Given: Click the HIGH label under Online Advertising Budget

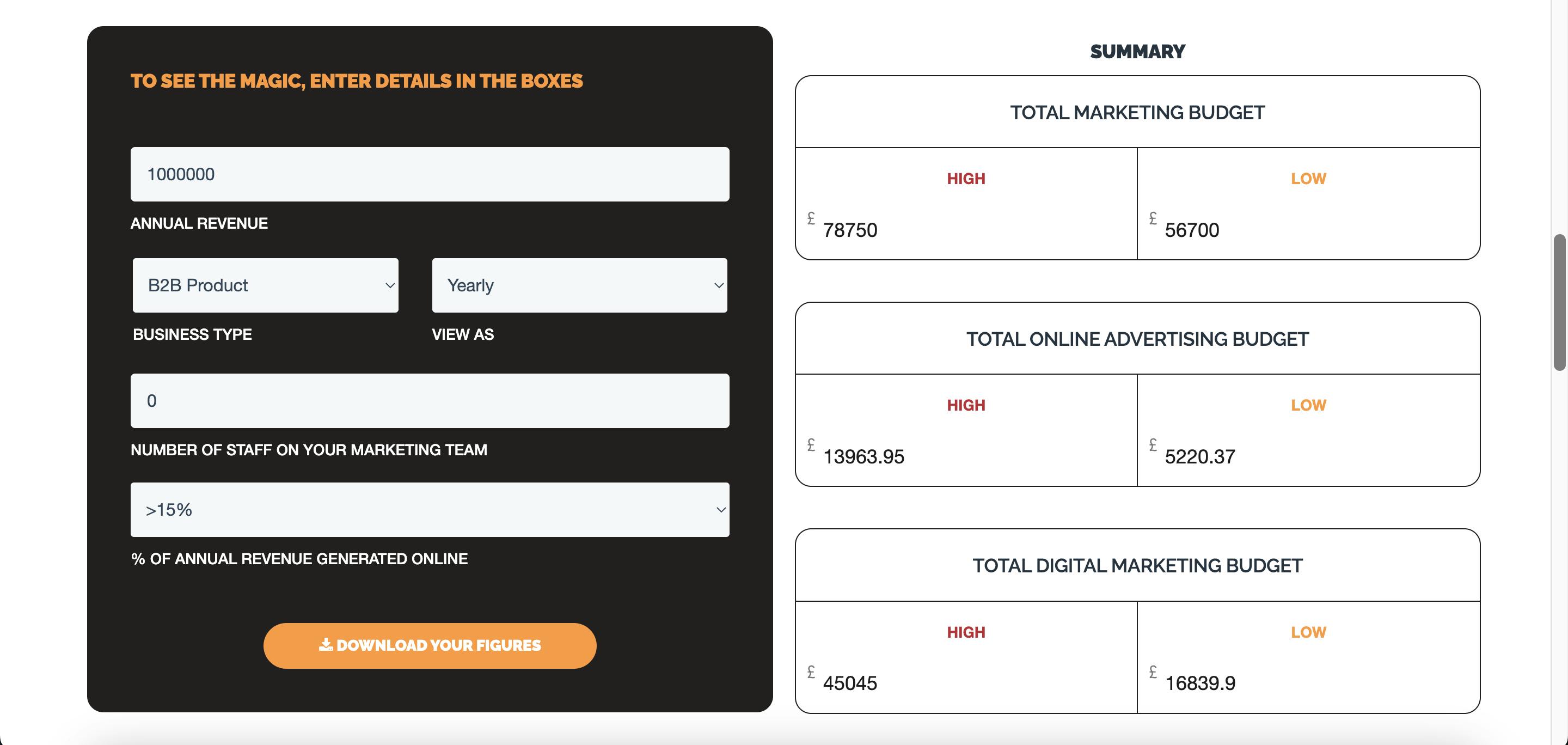Looking at the screenshot, I should coord(966,405).
